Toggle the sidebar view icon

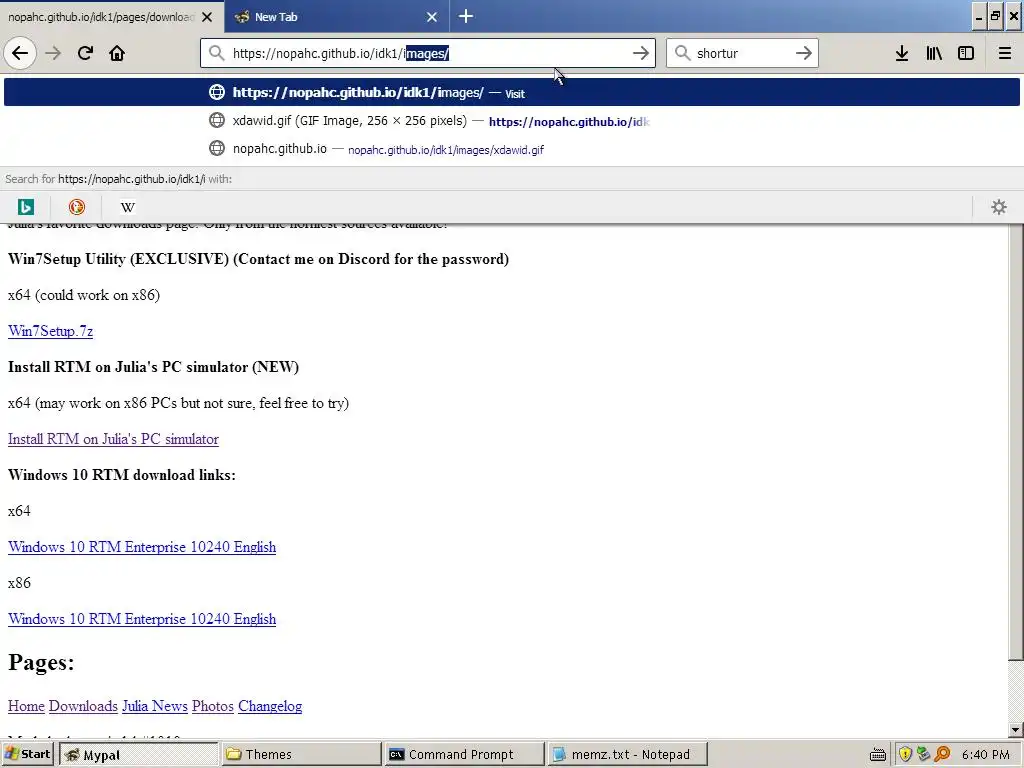tap(966, 53)
